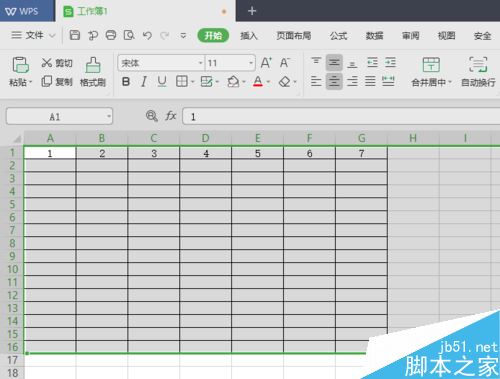Switch to the 公式 tab

(x=338, y=35)
